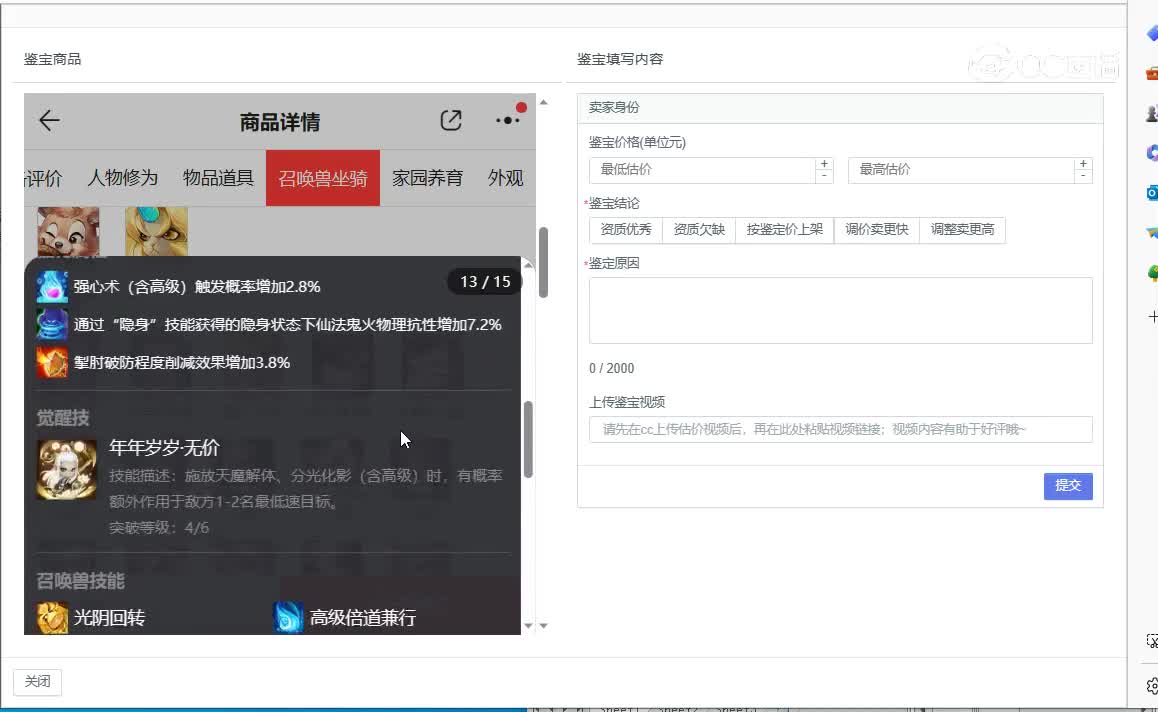Click the 关闭 button at bottom left
This screenshot has width=1158, height=712.
click(37, 681)
